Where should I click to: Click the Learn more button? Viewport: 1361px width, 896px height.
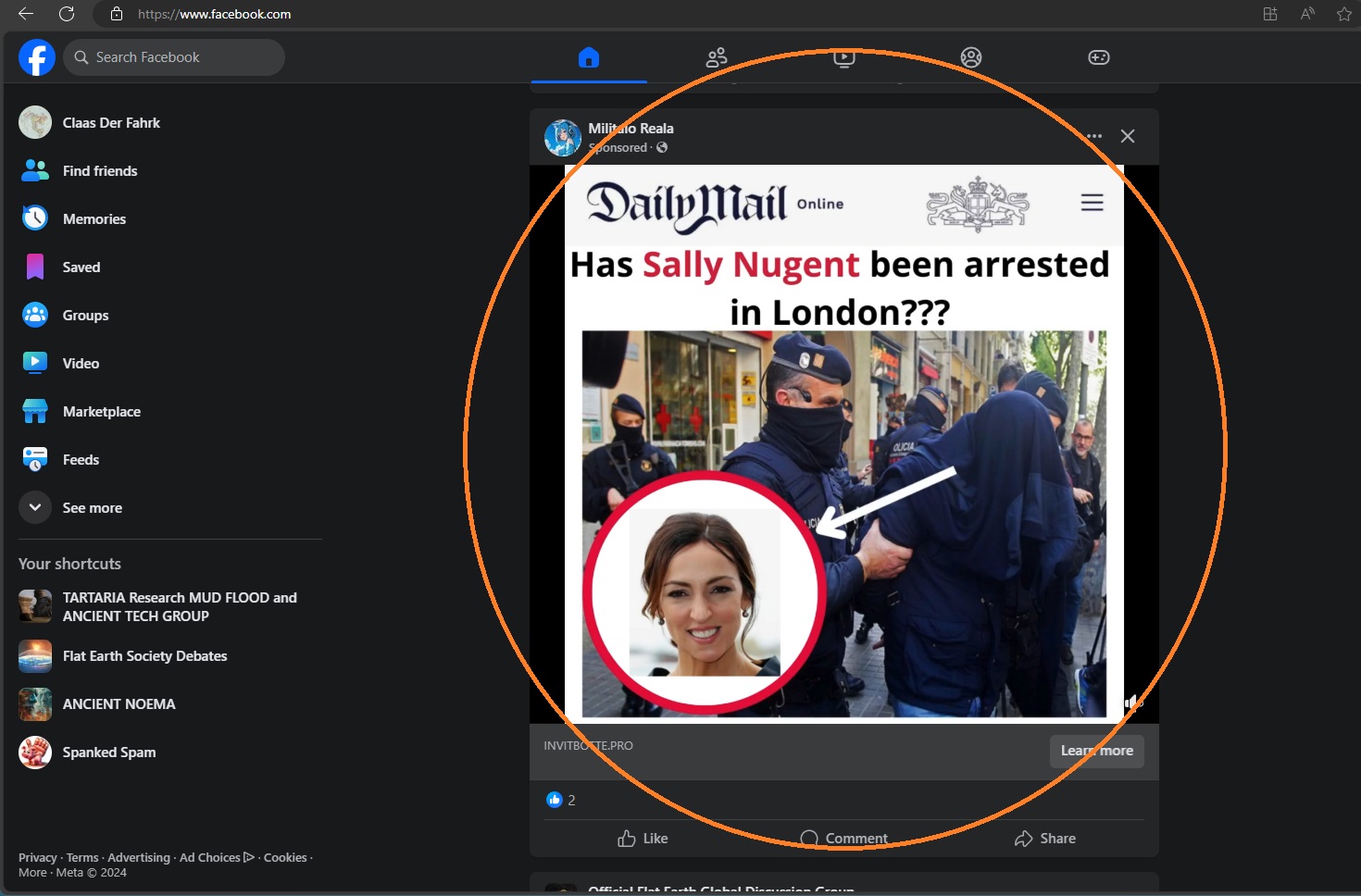point(1097,751)
